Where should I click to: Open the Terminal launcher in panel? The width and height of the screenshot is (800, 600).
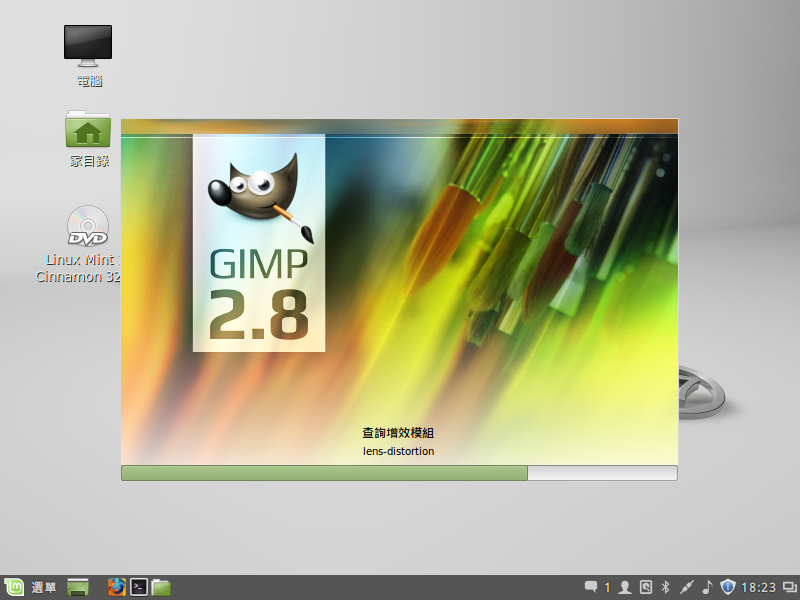[140, 587]
